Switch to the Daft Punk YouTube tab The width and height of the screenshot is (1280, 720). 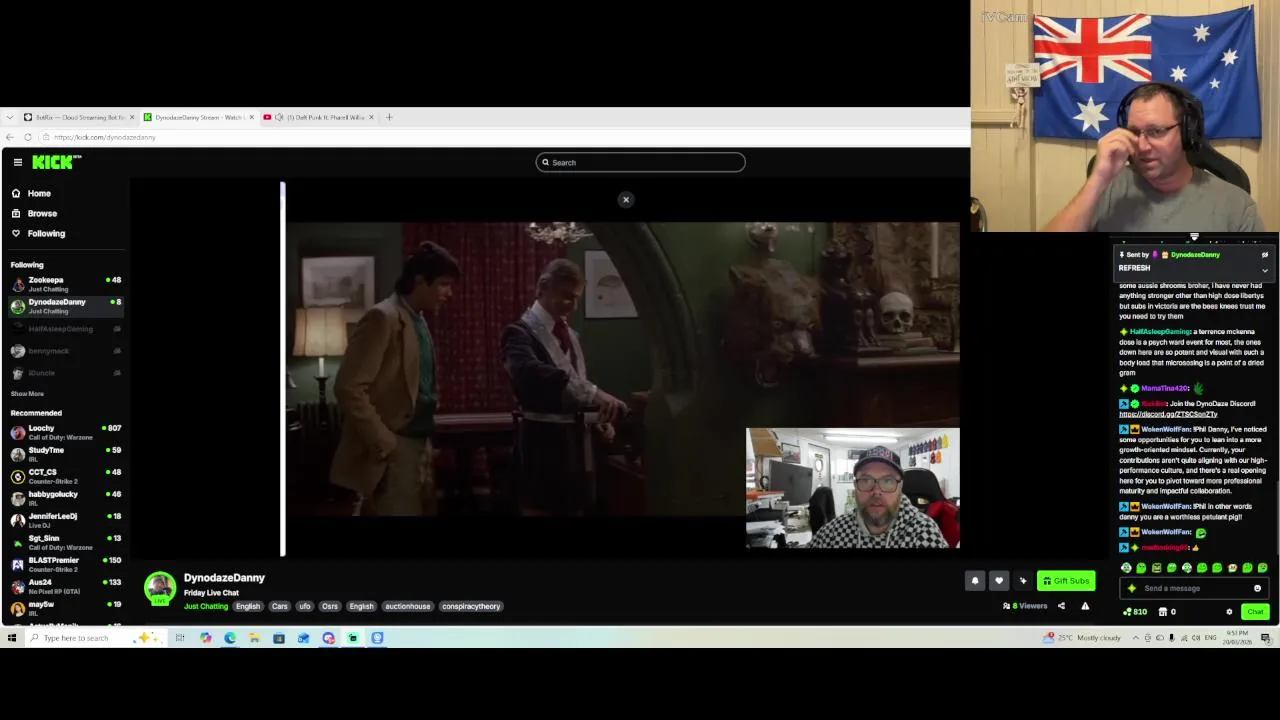(318, 117)
